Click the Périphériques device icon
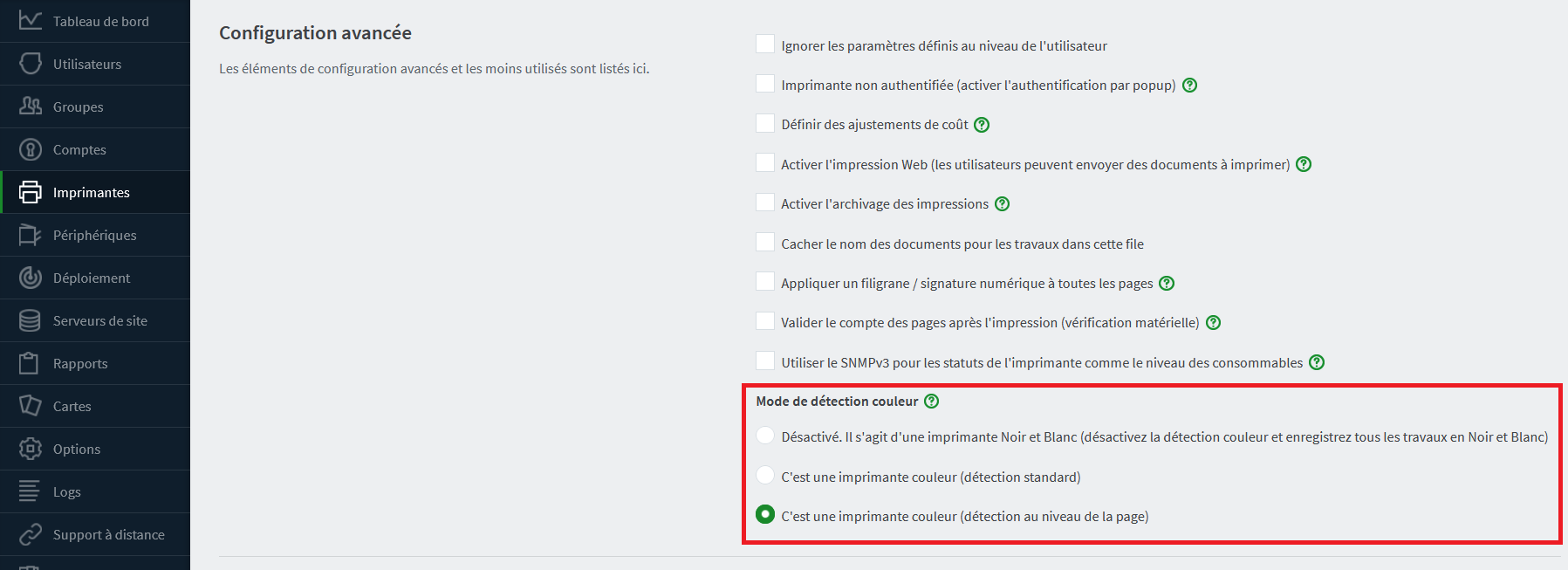This screenshot has width=1568, height=570. tap(31, 235)
